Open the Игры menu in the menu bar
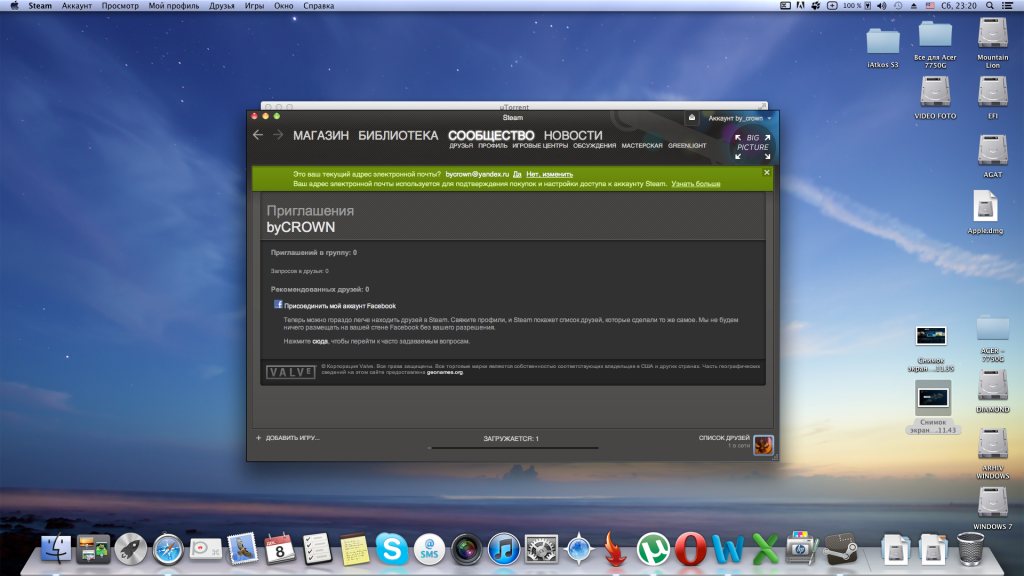 tap(254, 6)
